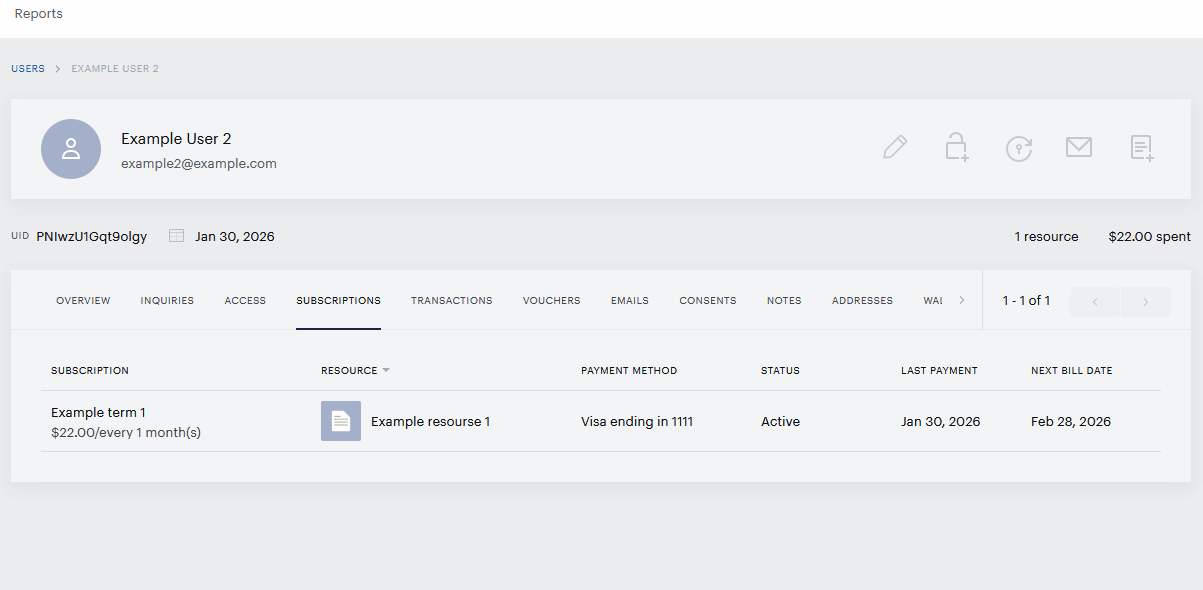Go to previous page of results

pyautogui.click(x=1095, y=302)
